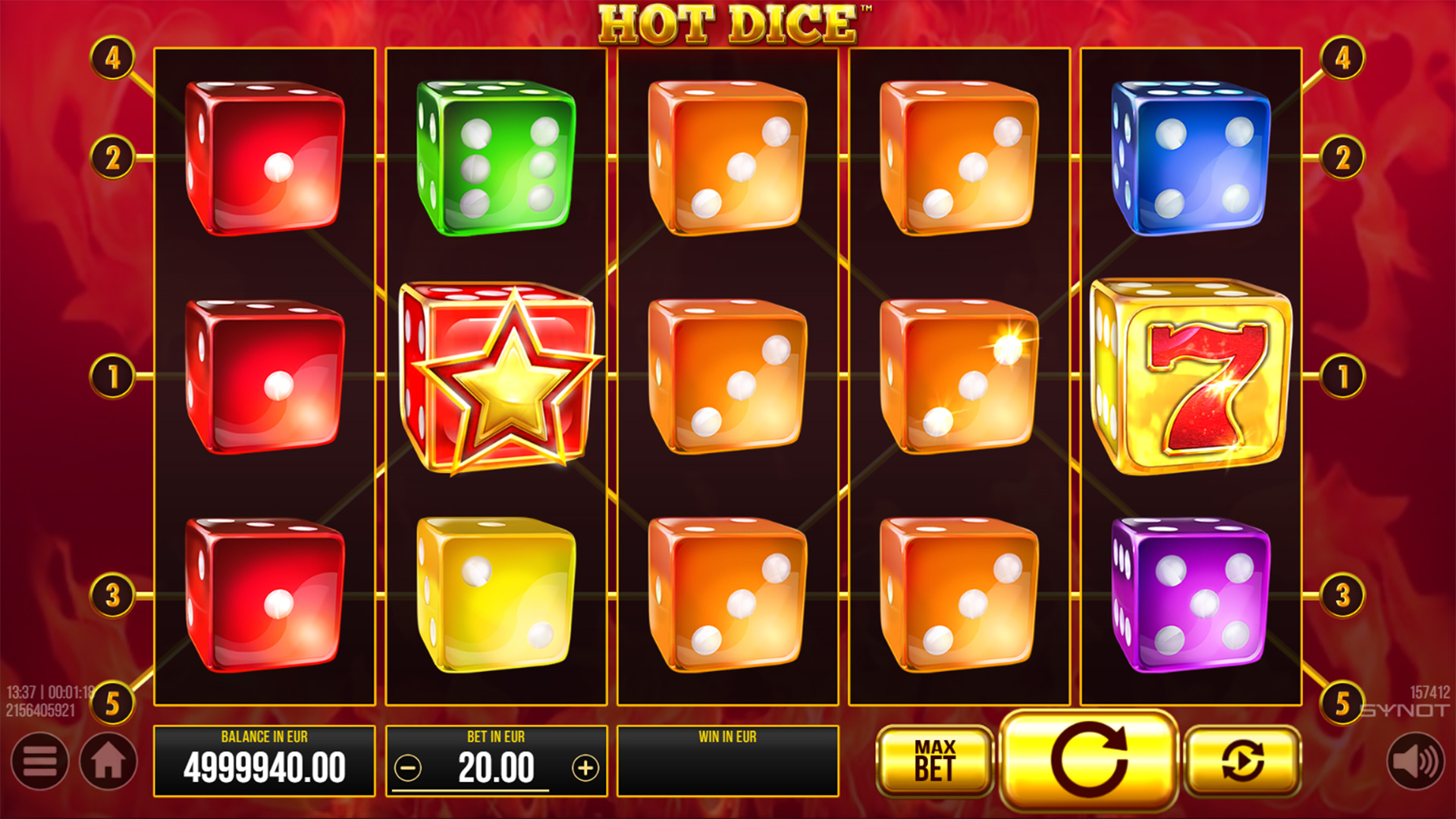The width and height of the screenshot is (1456, 819).
Task: Mute the game sound
Action: click(x=1416, y=761)
